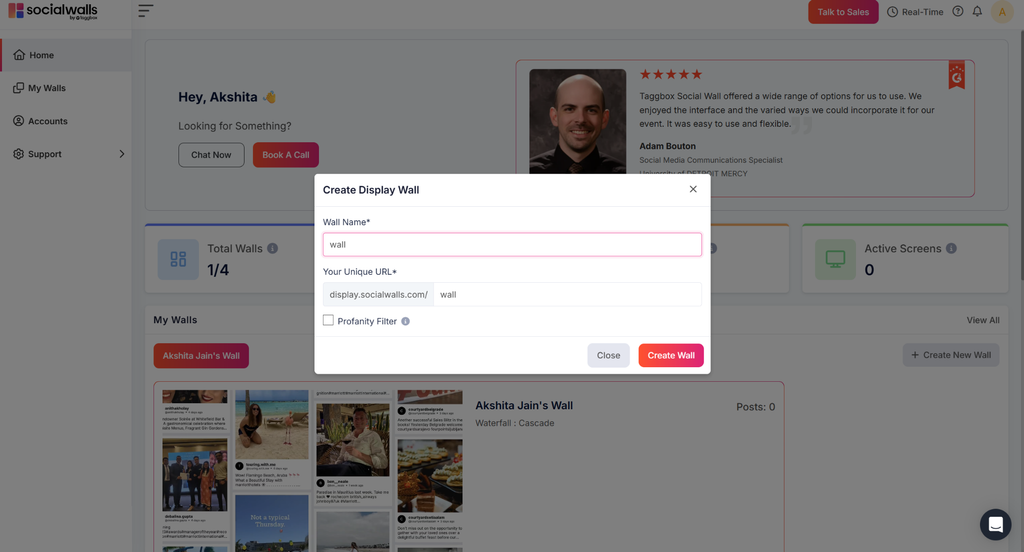Enable the Profanity Filter checkbox

pos(328,320)
